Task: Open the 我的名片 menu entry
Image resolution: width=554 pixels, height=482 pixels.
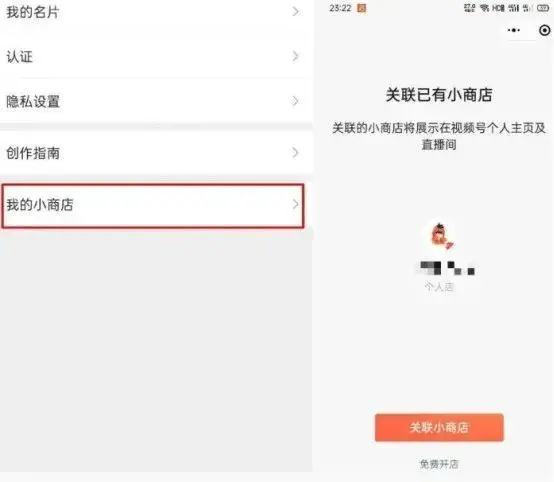Action: pyautogui.click(x=153, y=12)
